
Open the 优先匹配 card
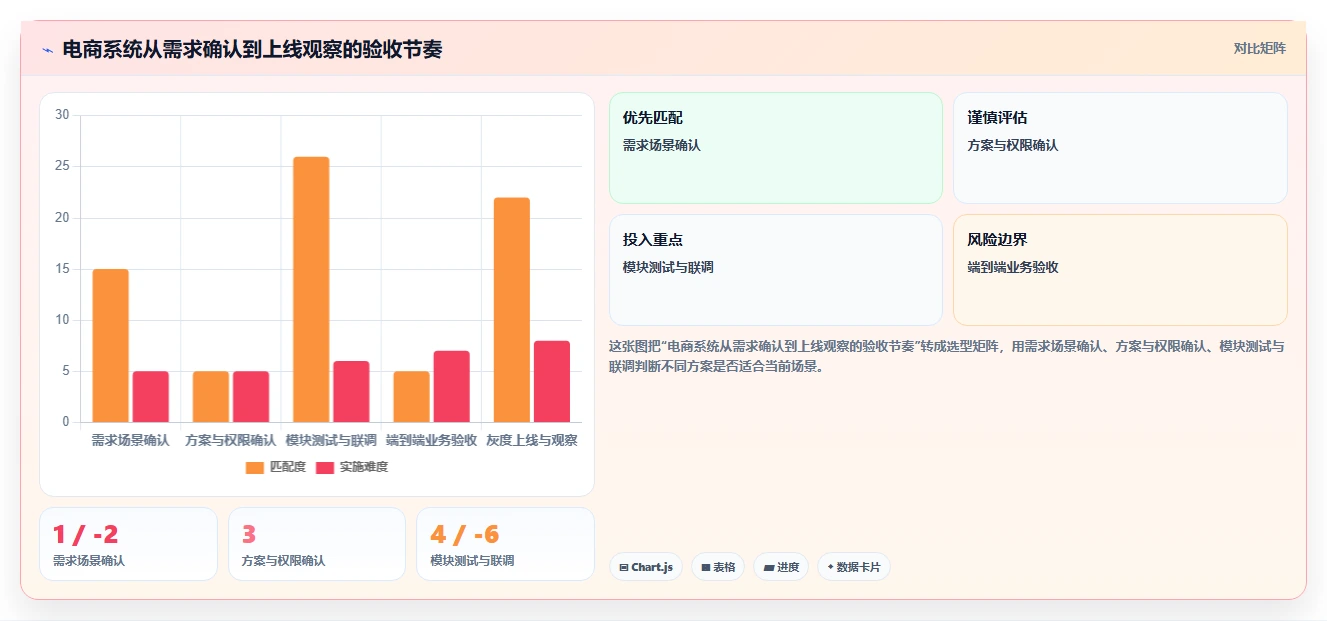[x=776, y=148]
